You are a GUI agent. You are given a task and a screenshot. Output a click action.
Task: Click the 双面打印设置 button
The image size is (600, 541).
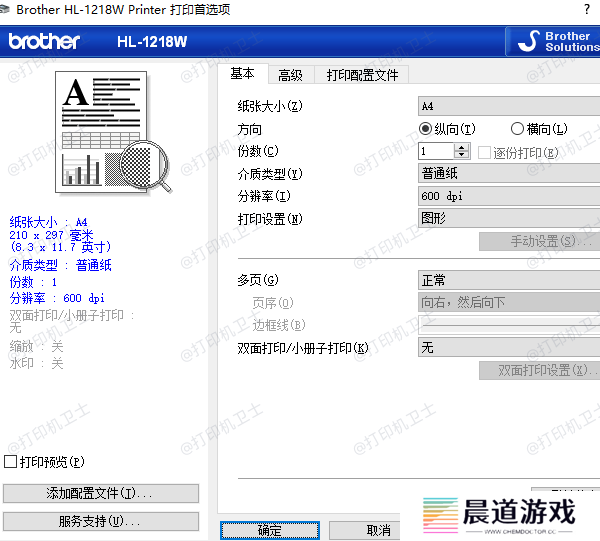click(540, 370)
